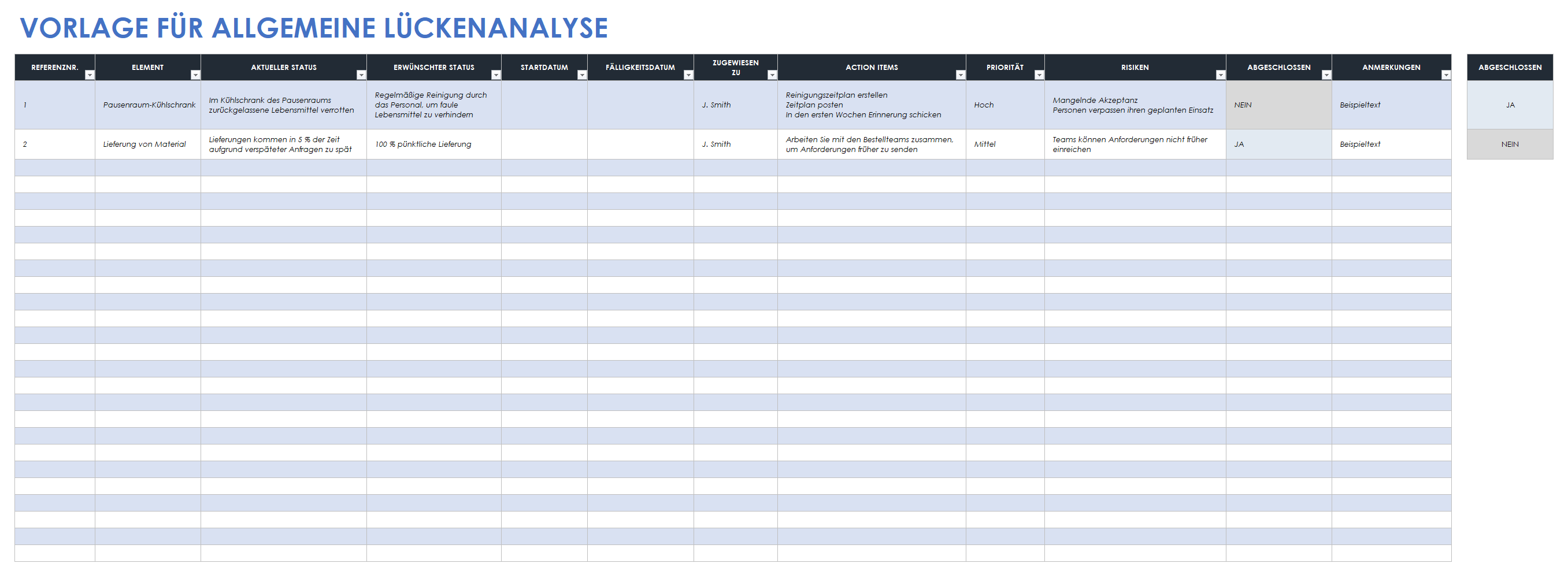Select the ACTION ITEMS header label
Image resolution: width=1568 pixels, height=578 pixels.
(x=872, y=68)
